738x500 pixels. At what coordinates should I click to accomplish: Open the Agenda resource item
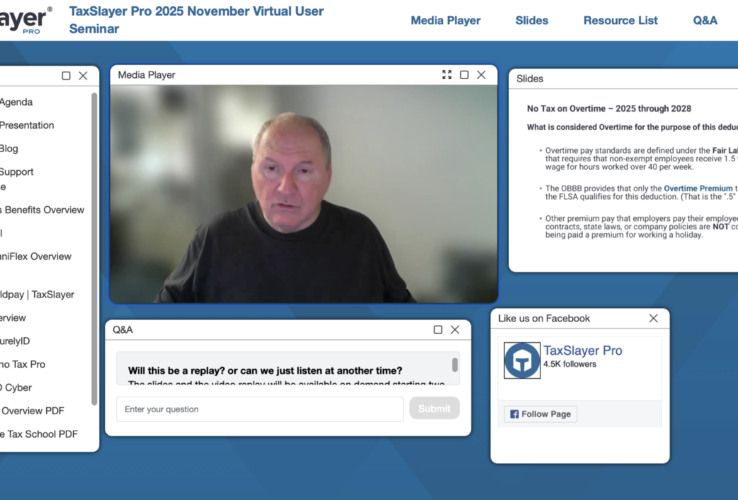(16, 102)
